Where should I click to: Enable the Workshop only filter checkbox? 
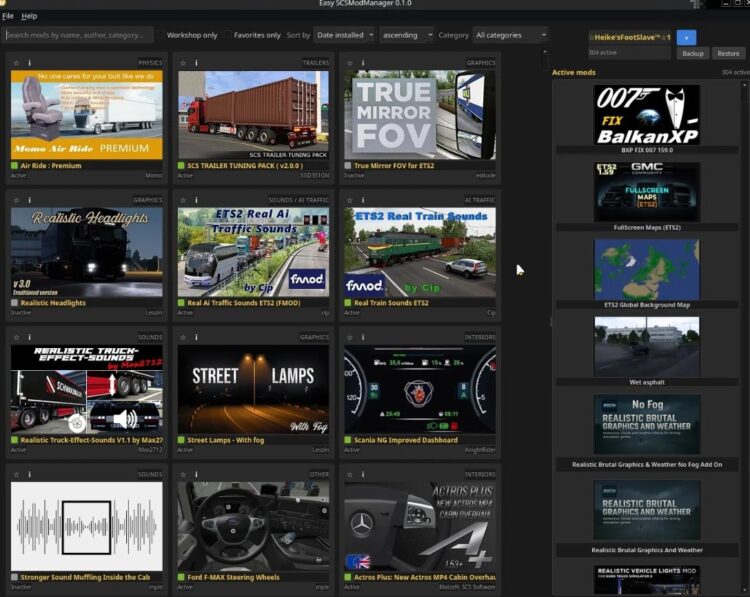(x=160, y=35)
